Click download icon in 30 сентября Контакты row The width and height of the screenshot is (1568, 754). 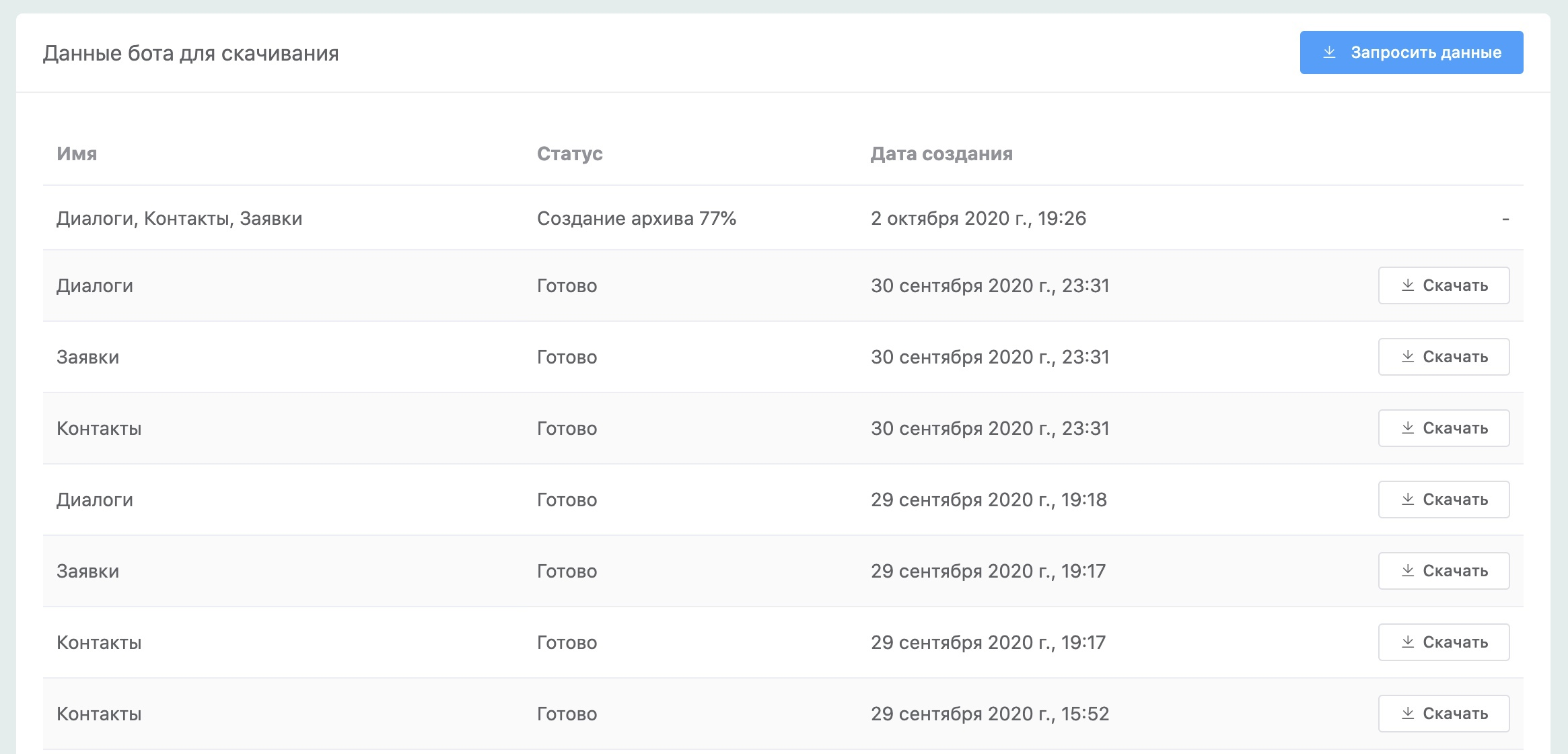1408,428
